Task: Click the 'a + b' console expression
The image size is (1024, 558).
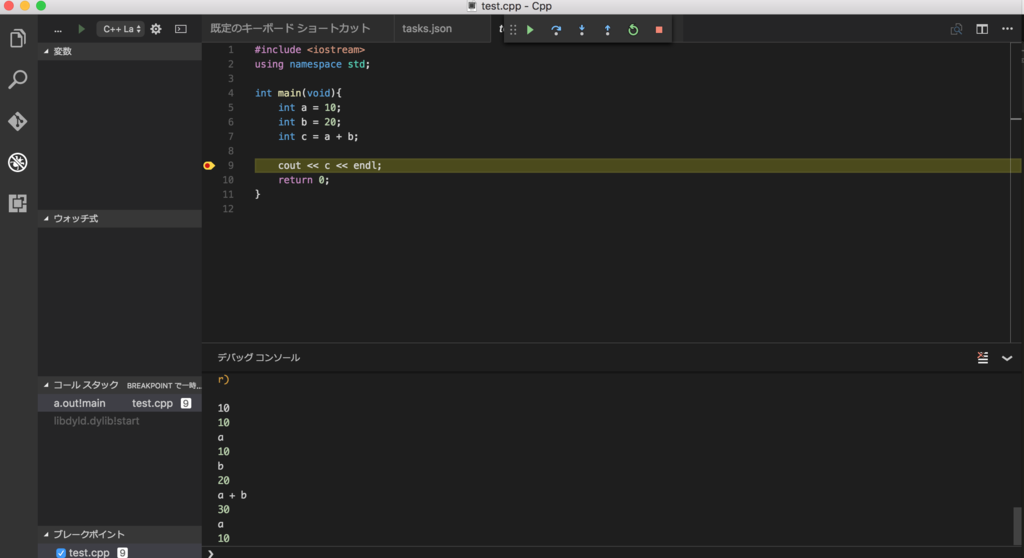Action: tap(232, 495)
